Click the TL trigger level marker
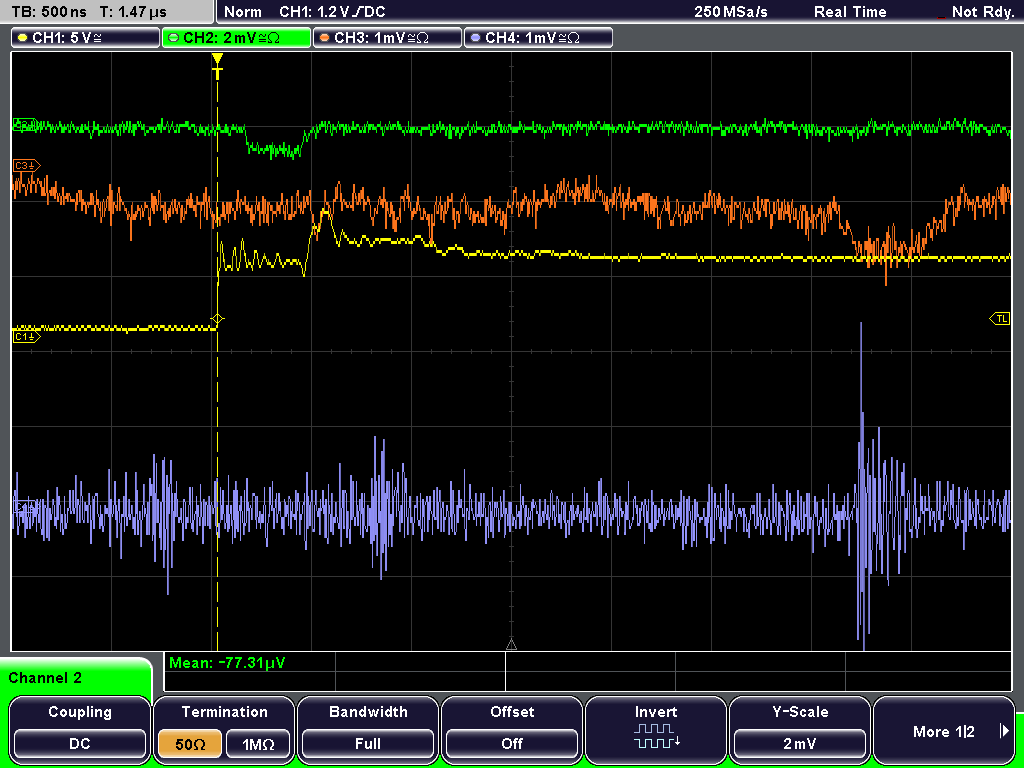 tap(1000, 319)
